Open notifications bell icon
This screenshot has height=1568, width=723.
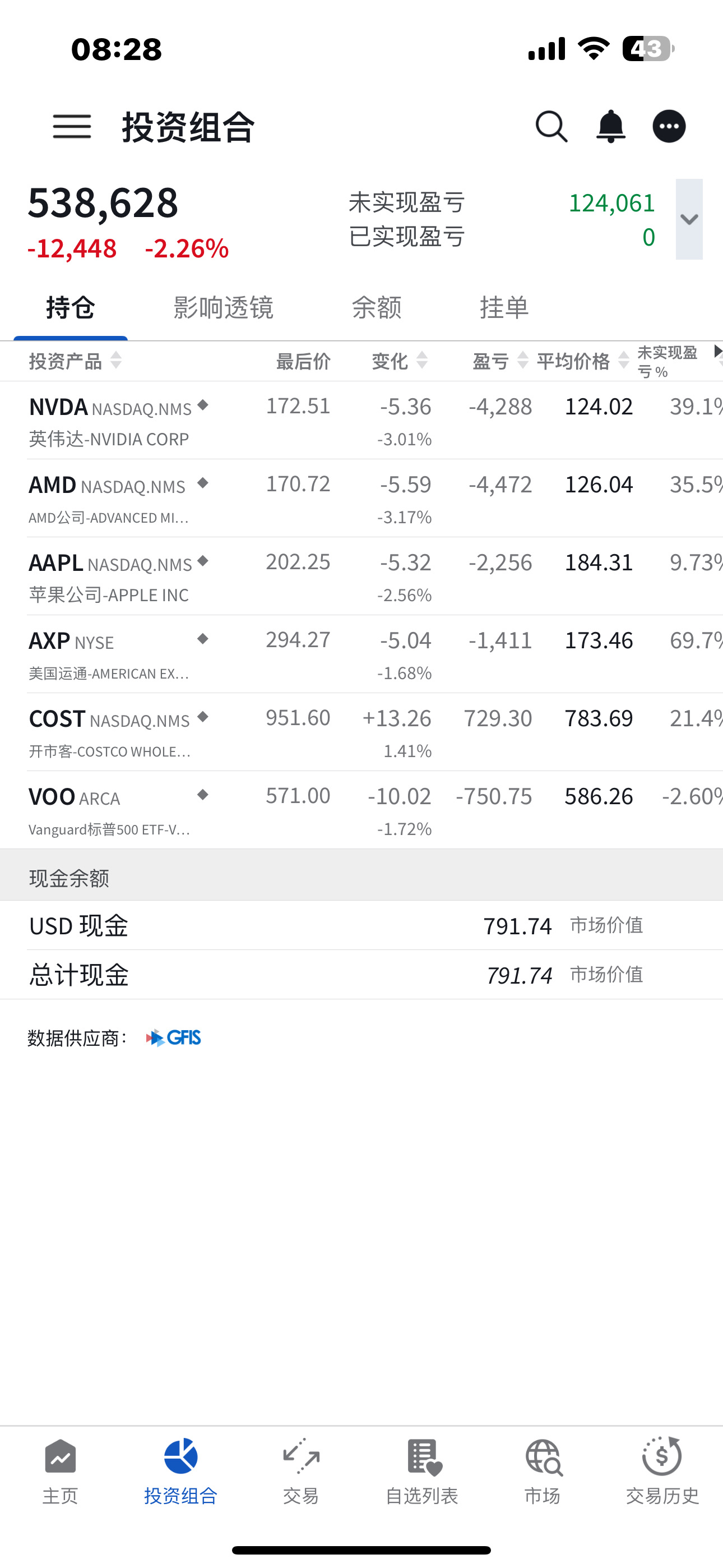[x=610, y=127]
